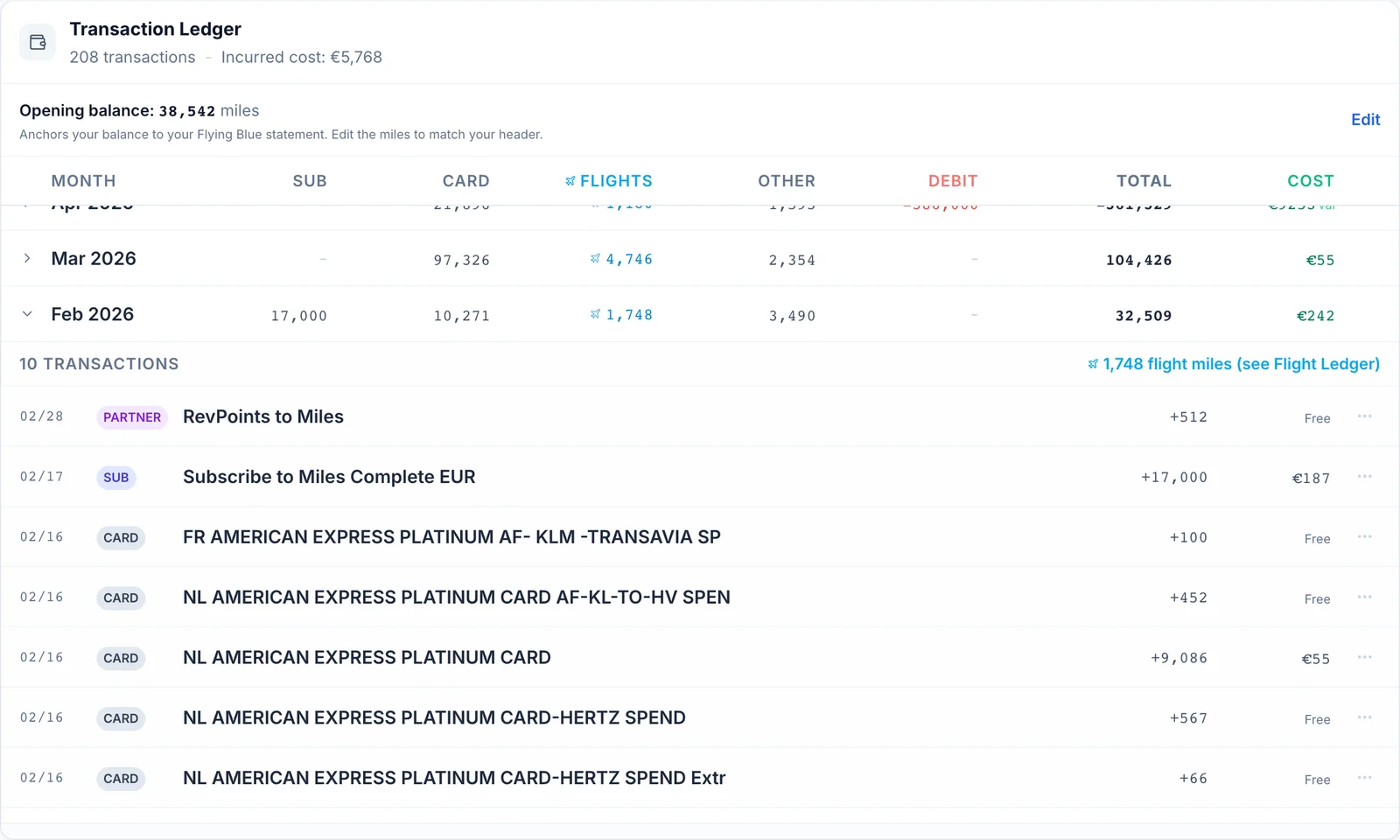1400x840 pixels.
Task: Click the OTHER column header
Action: [787, 181]
